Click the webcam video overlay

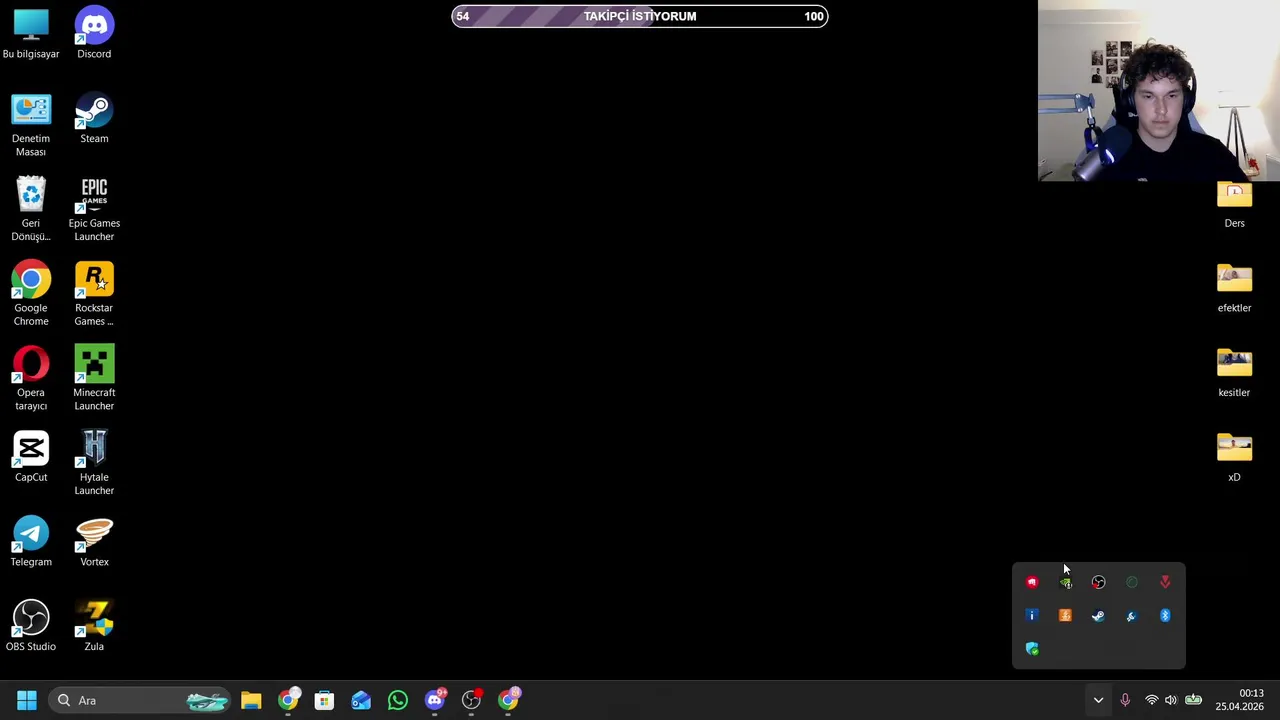pyautogui.click(x=1159, y=90)
